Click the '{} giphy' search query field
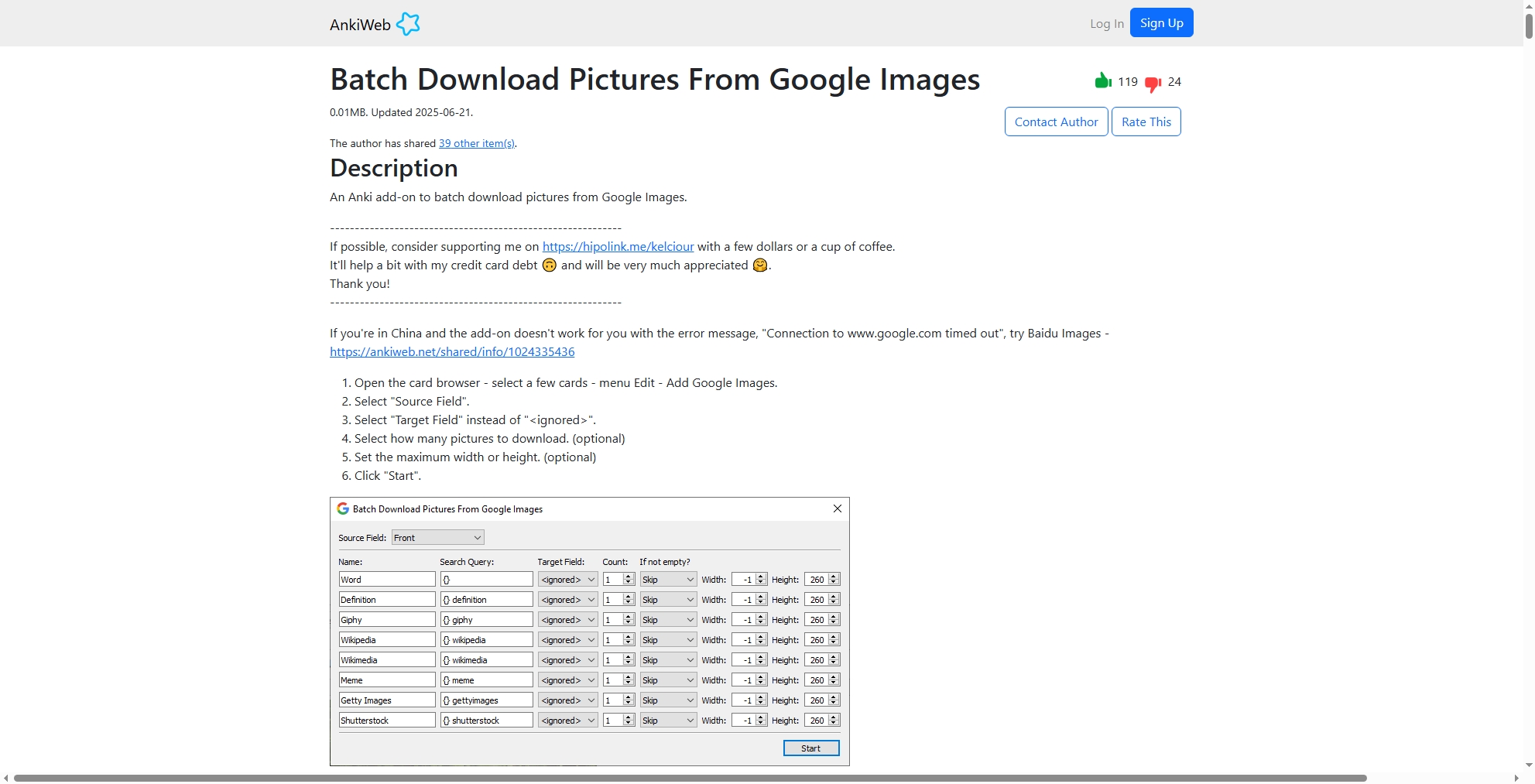This screenshot has height=784, width=1535. 486,619
